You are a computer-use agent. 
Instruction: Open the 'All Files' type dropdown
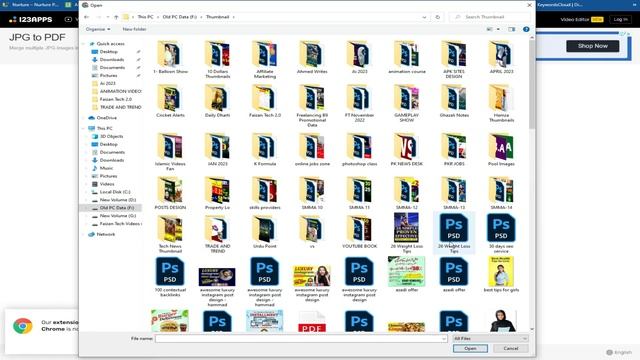[490, 338]
